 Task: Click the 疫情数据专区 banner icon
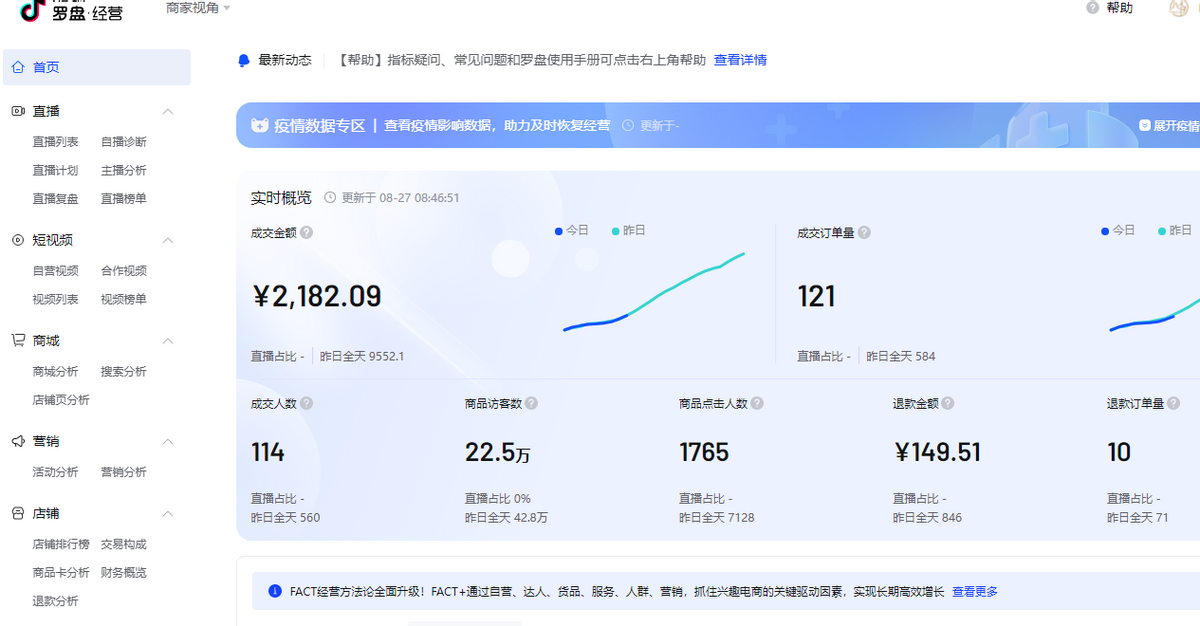259,126
